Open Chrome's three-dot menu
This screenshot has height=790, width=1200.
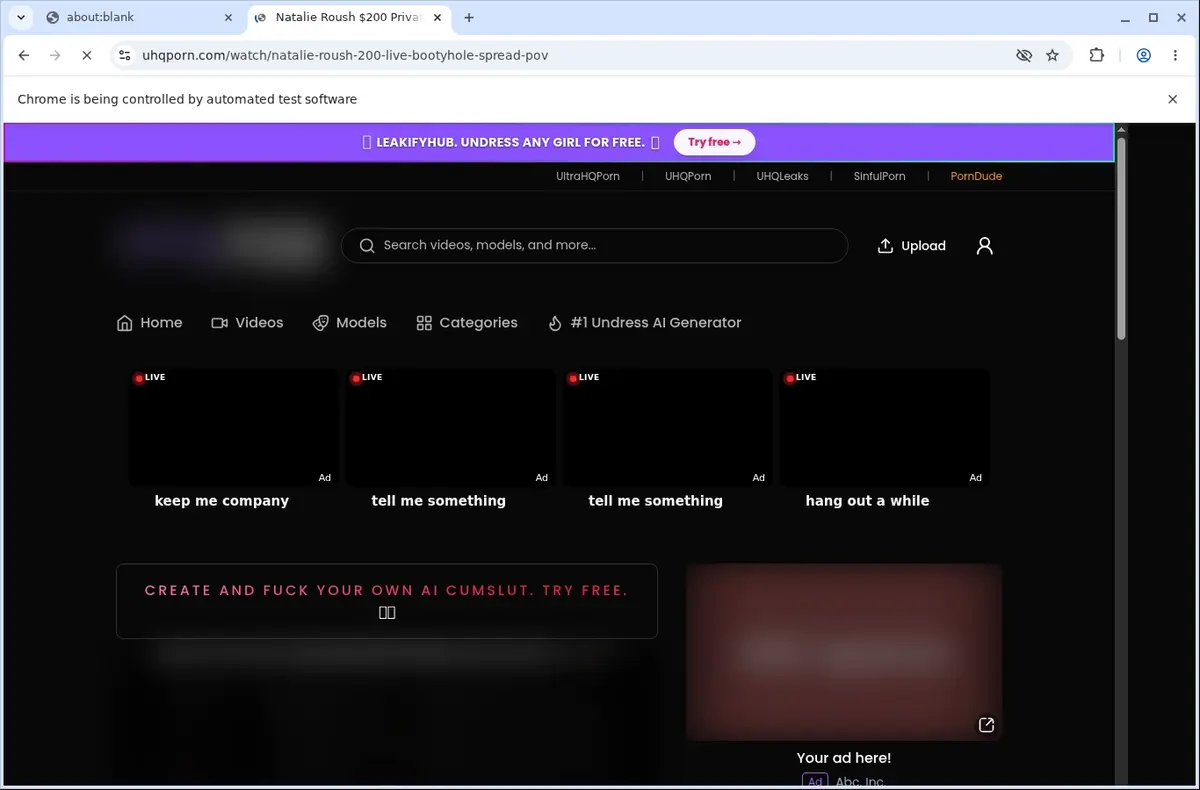point(1175,56)
